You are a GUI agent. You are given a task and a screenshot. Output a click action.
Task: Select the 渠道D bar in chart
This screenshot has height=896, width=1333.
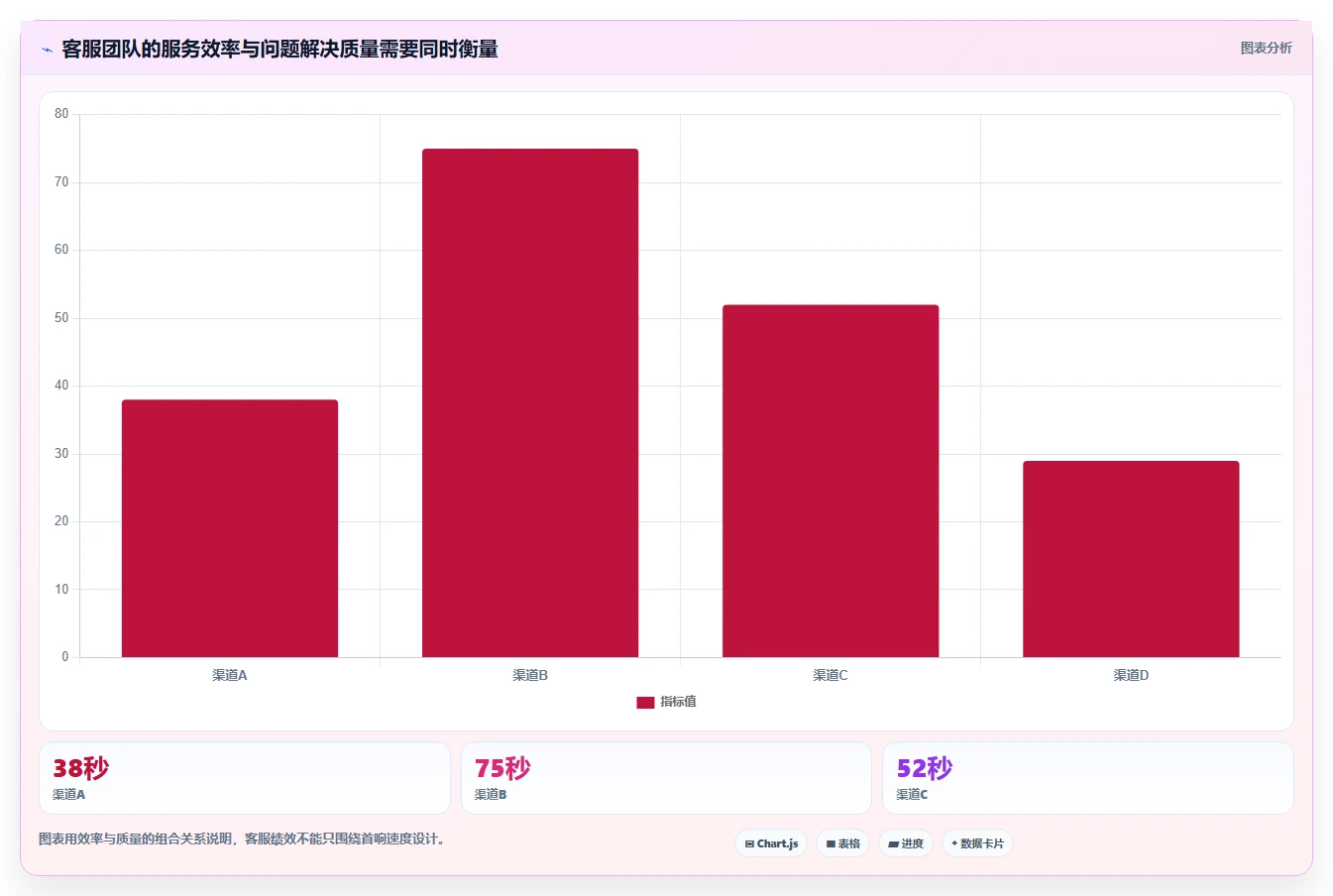pyautogui.click(x=1131, y=559)
